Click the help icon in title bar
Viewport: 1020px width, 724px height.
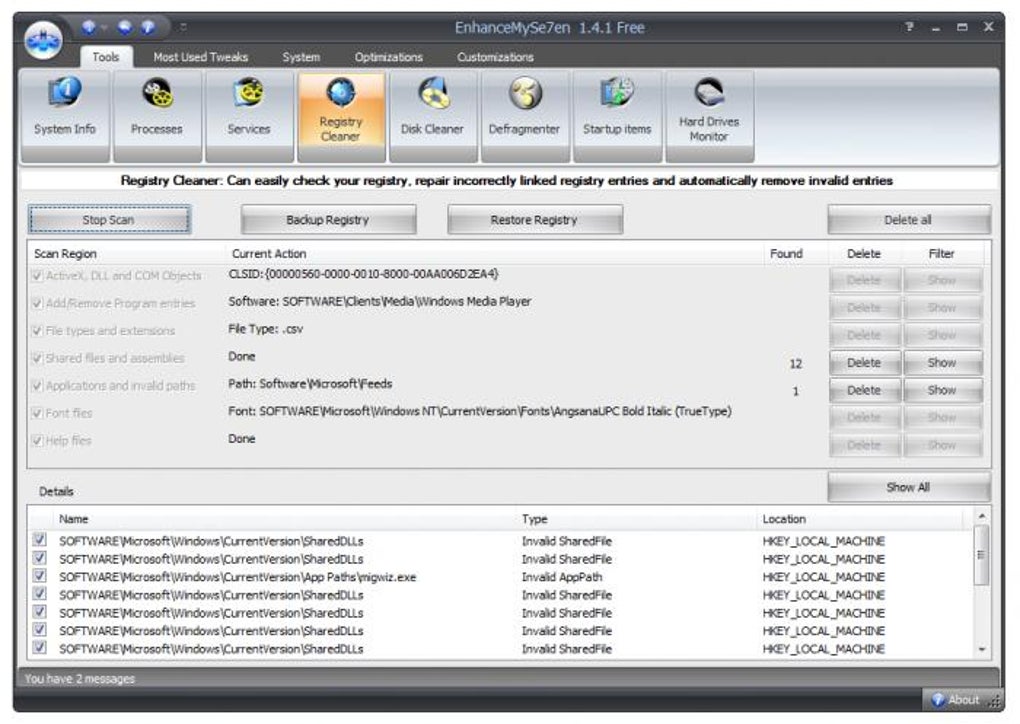tap(909, 27)
